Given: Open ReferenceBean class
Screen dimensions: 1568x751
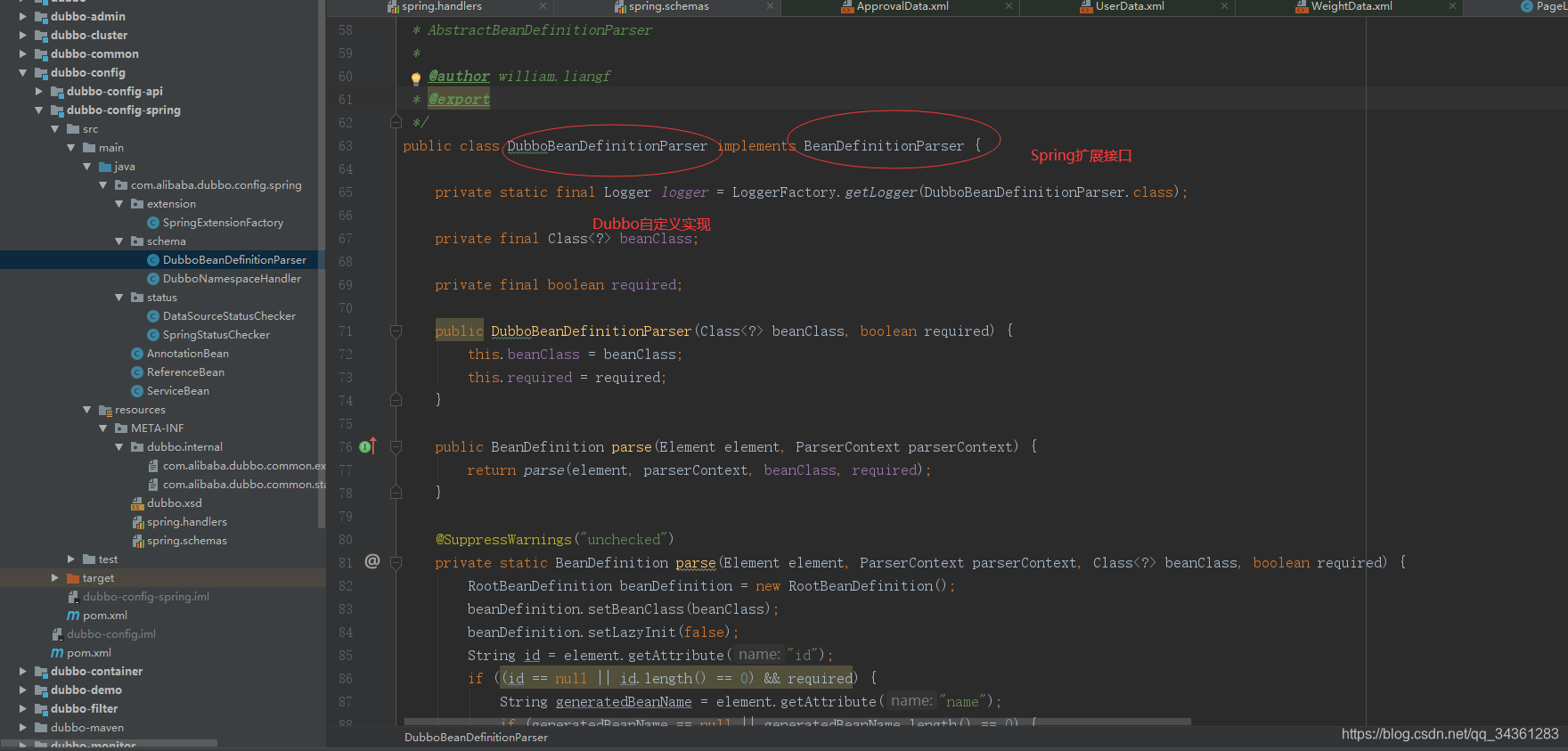Looking at the screenshot, I should click(185, 372).
